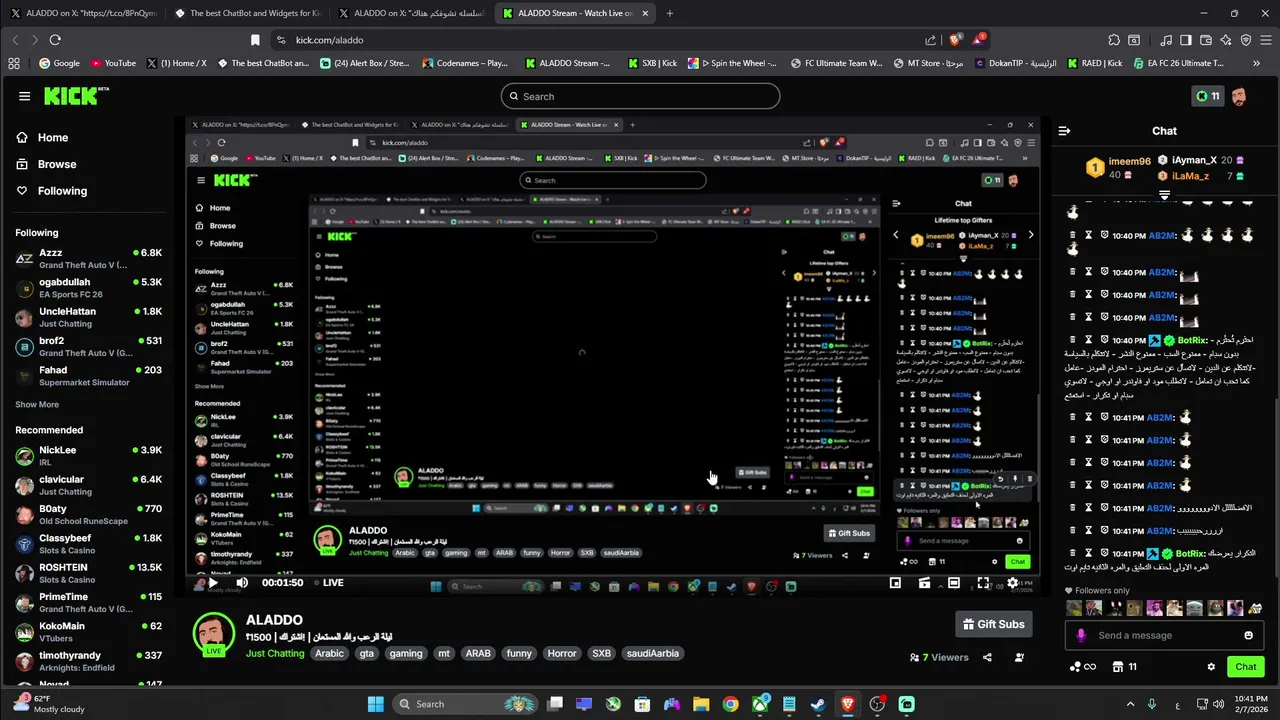The image size is (1280, 720).
Task: Open the Brave icon in the taskbar
Action: coord(848,704)
